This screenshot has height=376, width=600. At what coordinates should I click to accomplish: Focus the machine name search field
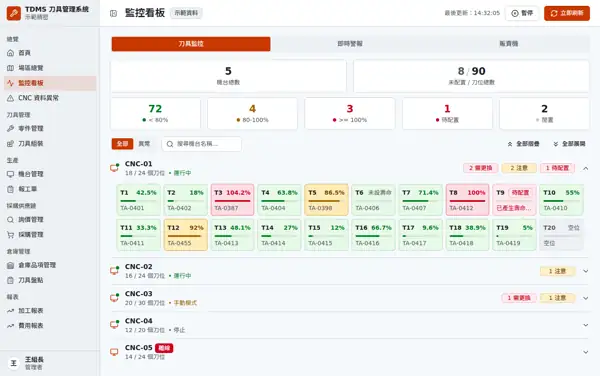(202, 144)
